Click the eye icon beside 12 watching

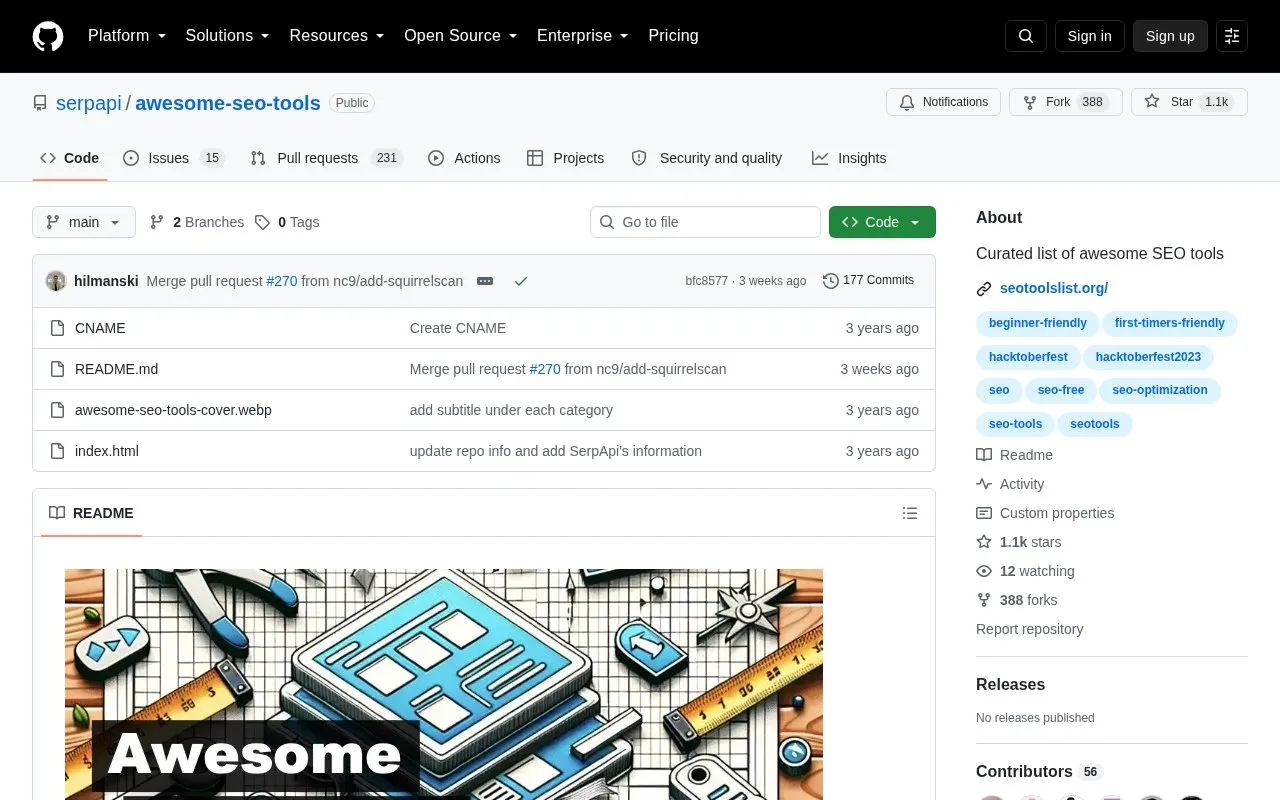point(984,571)
